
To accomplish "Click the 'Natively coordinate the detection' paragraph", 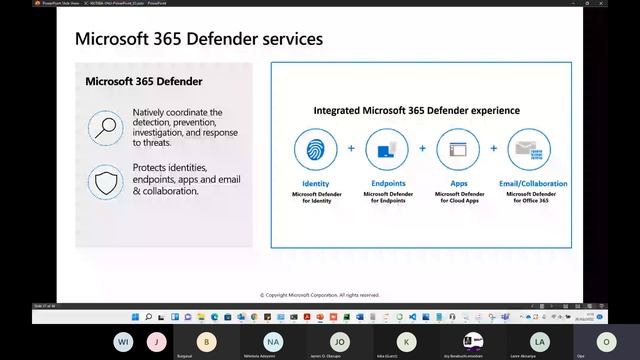I will [185, 127].
